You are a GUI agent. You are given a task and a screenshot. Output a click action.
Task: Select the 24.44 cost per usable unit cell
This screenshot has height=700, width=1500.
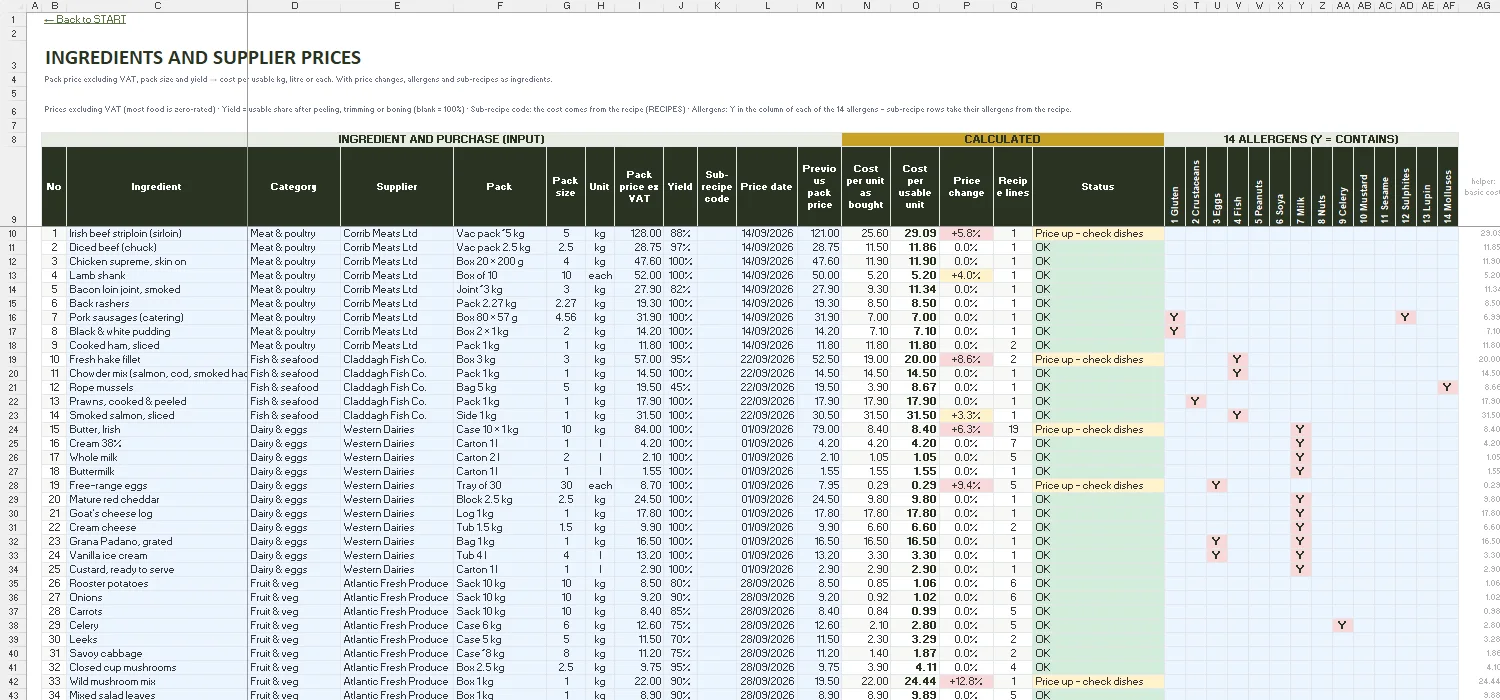pos(915,681)
